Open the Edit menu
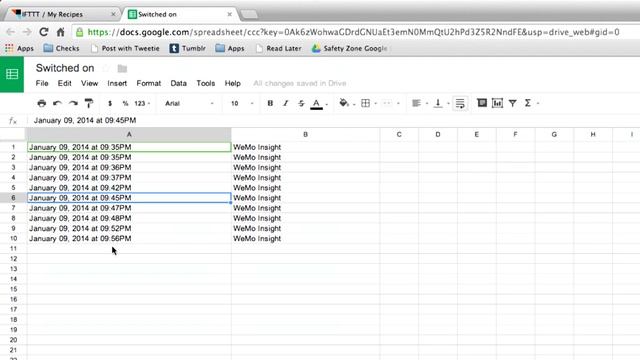 [x=64, y=83]
